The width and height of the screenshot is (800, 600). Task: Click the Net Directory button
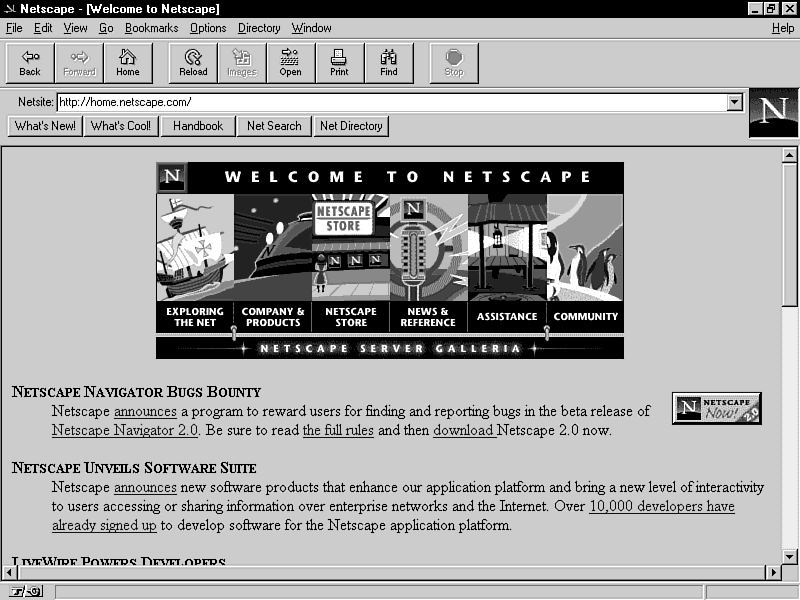(351, 126)
